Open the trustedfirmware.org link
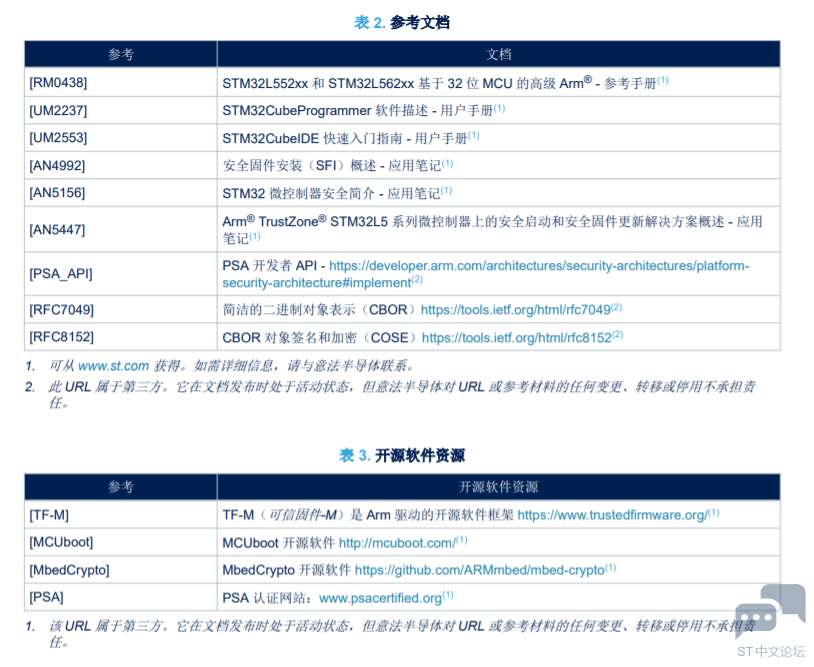 613,515
